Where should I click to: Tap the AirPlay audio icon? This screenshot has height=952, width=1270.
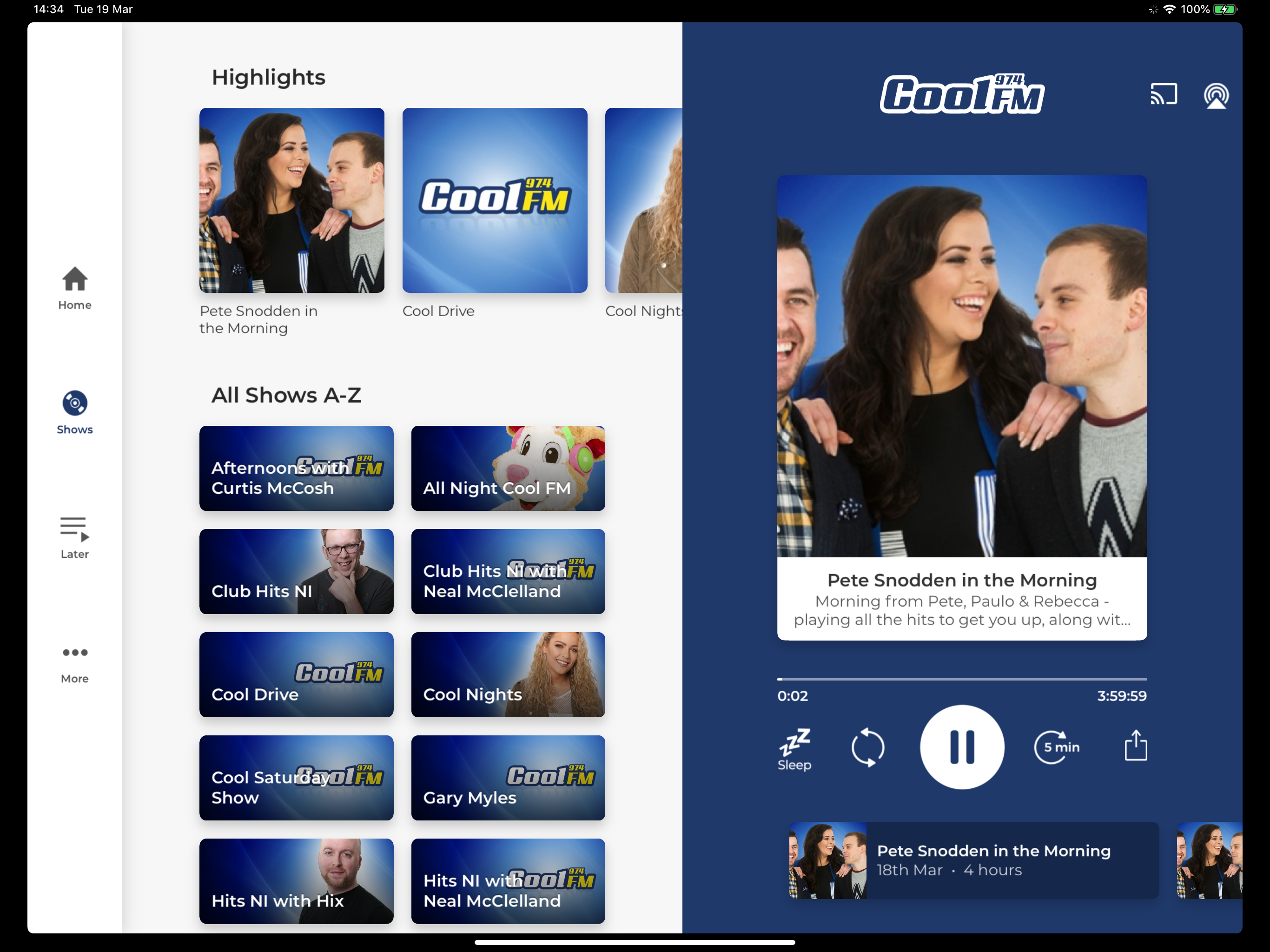1216,95
